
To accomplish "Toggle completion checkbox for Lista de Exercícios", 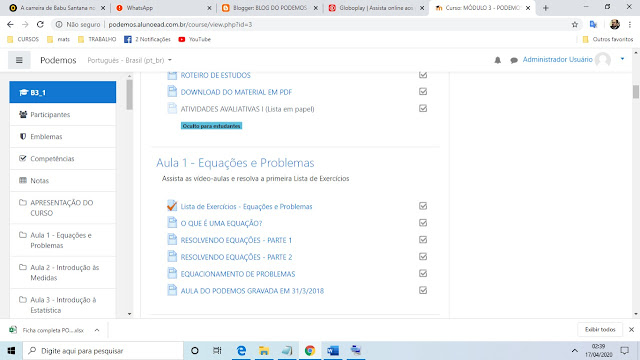I will pos(423,206).
